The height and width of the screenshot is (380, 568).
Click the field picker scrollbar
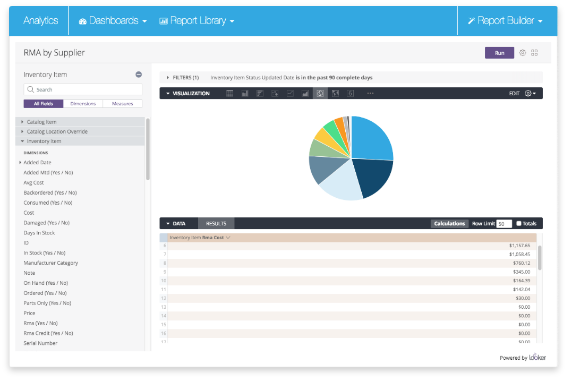[147, 149]
